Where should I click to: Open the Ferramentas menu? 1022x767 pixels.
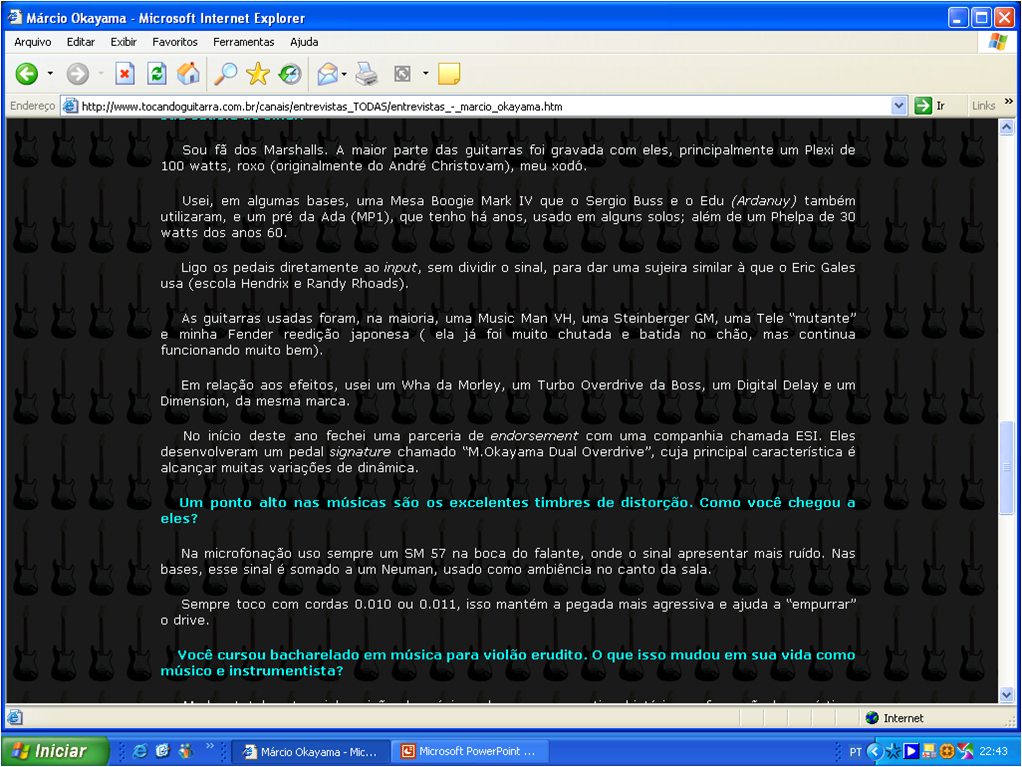pyautogui.click(x=244, y=42)
